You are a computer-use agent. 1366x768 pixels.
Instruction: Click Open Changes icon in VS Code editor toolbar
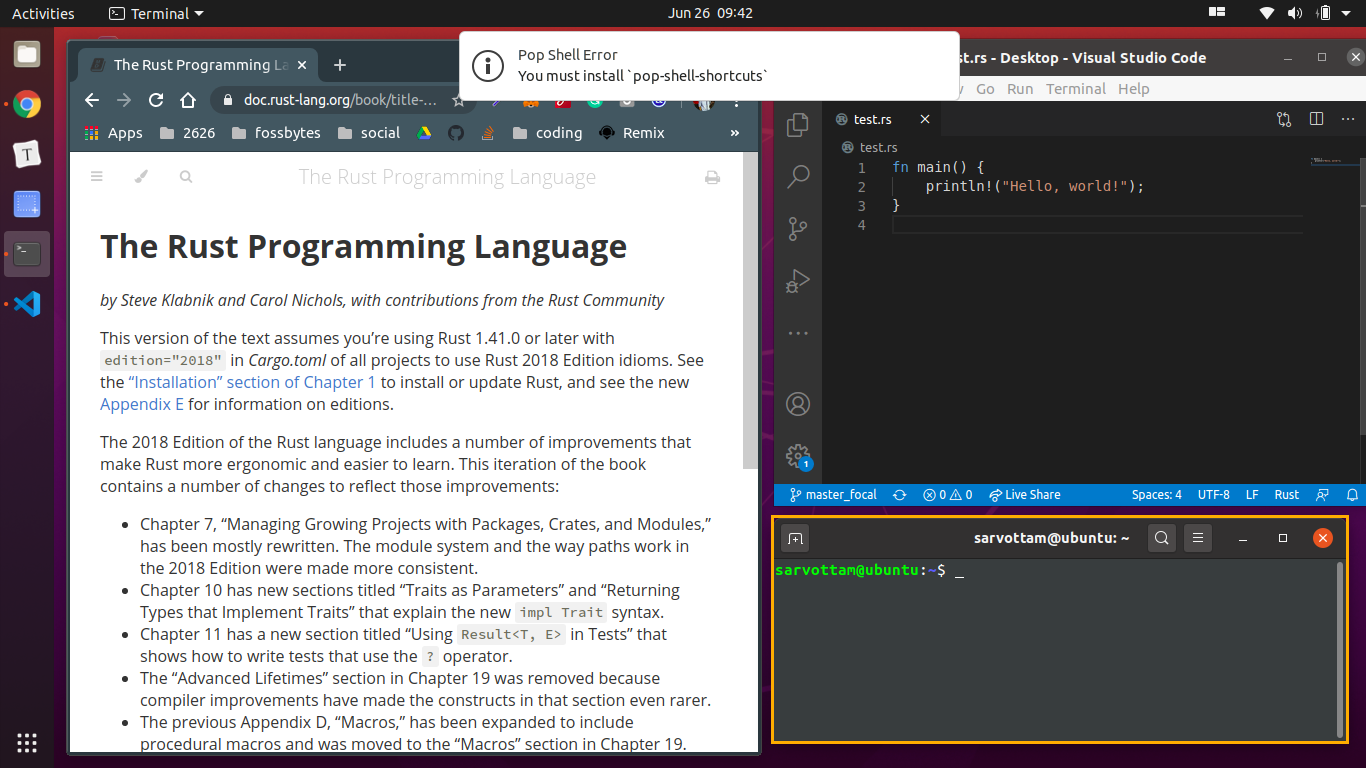[1284, 119]
